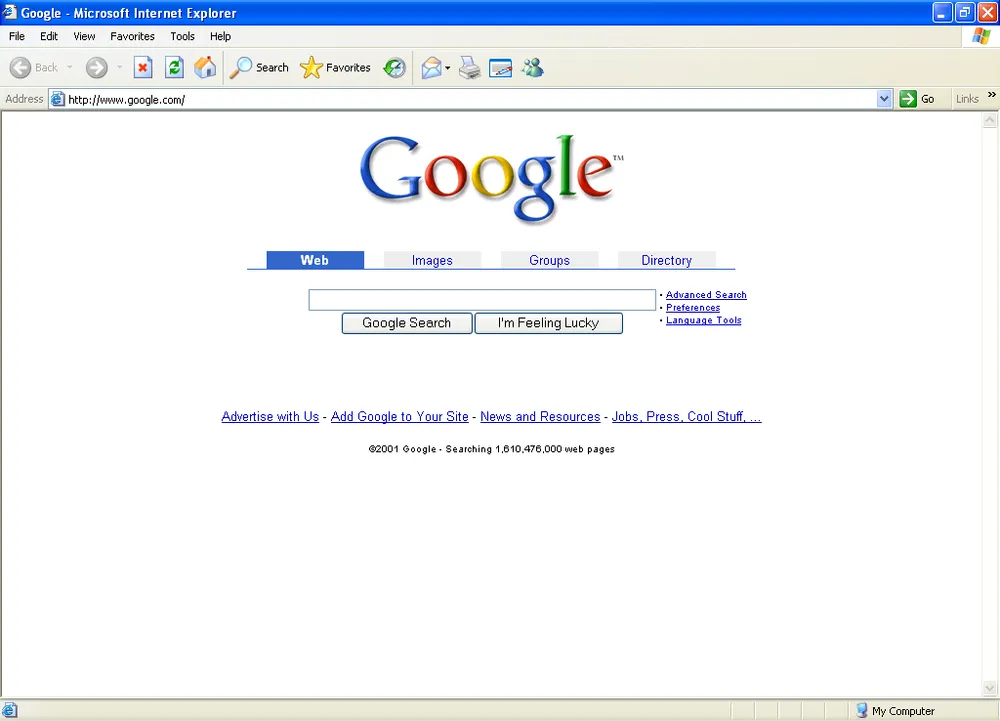Click the page icon in address bar
The height and width of the screenshot is (721, 1000).
57,99
